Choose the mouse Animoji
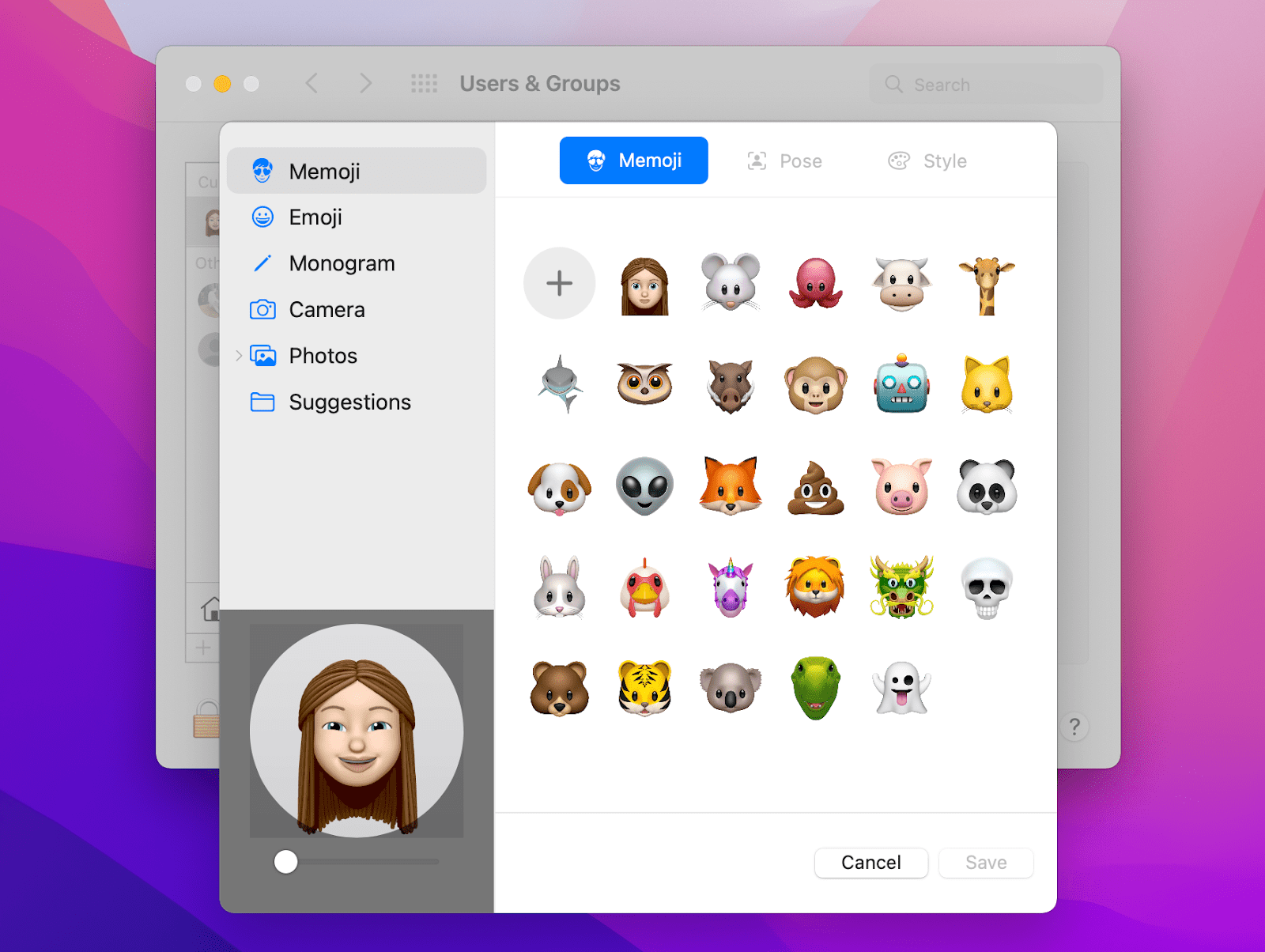 [731, 283]
